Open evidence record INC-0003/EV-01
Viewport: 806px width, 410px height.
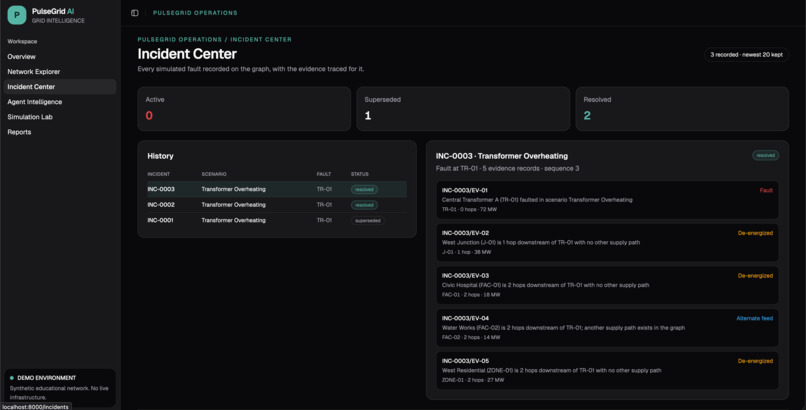pyautogui.click(x=607, y=200)
